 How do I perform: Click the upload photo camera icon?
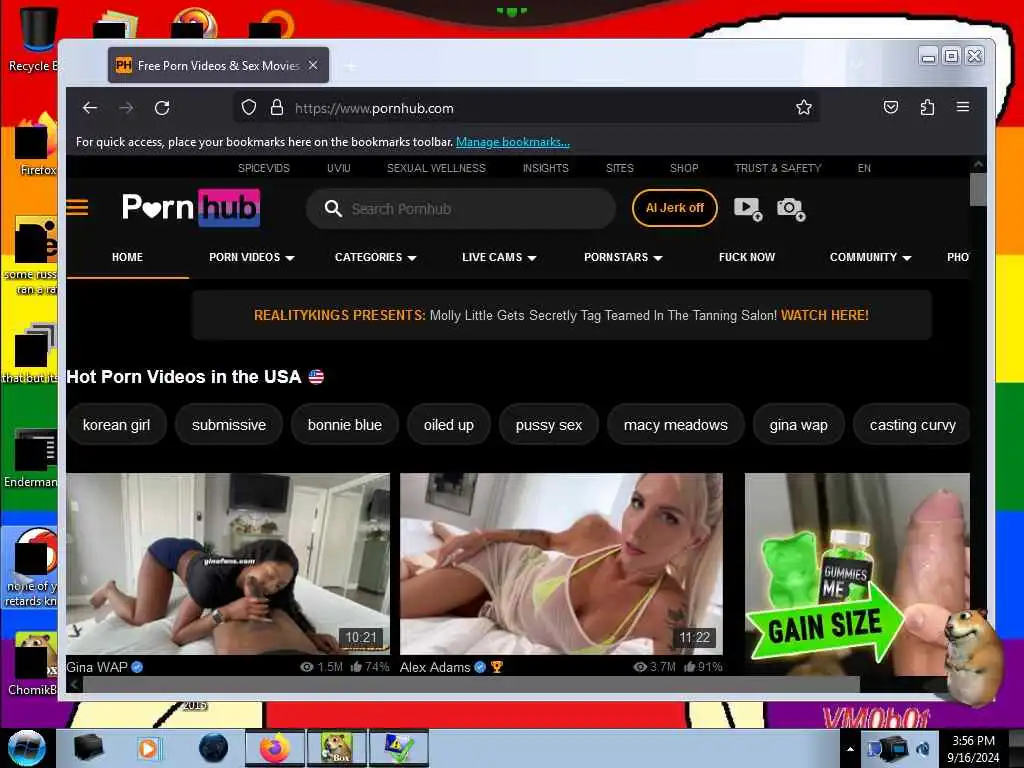pos(791,209)
